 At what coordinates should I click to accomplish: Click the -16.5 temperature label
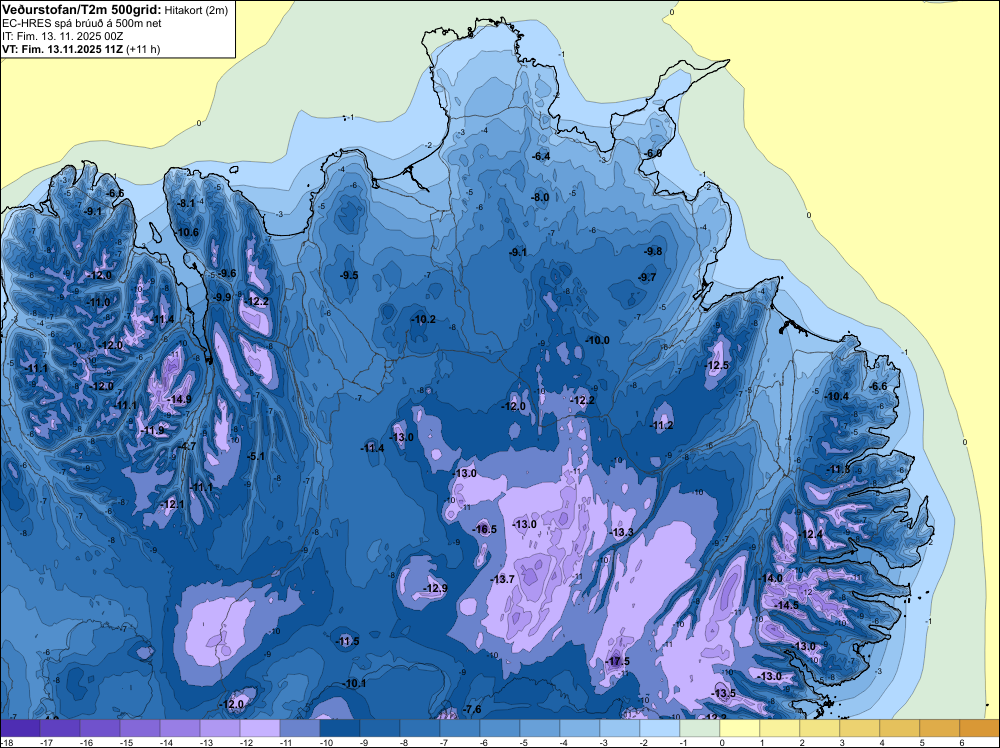(x=484, y=529)
